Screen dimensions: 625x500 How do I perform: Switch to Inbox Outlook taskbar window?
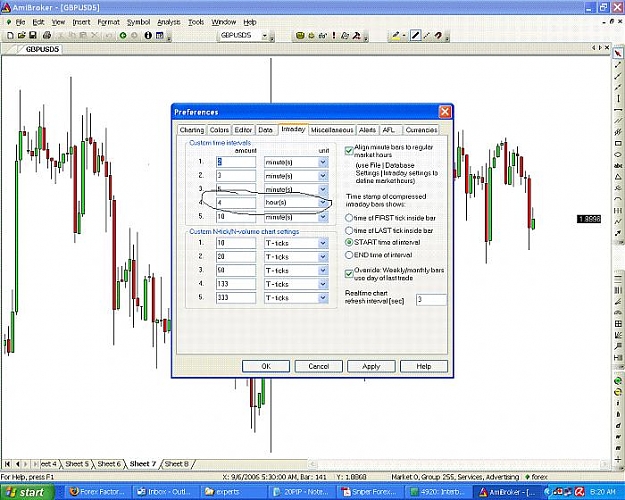tap(165, 492)
